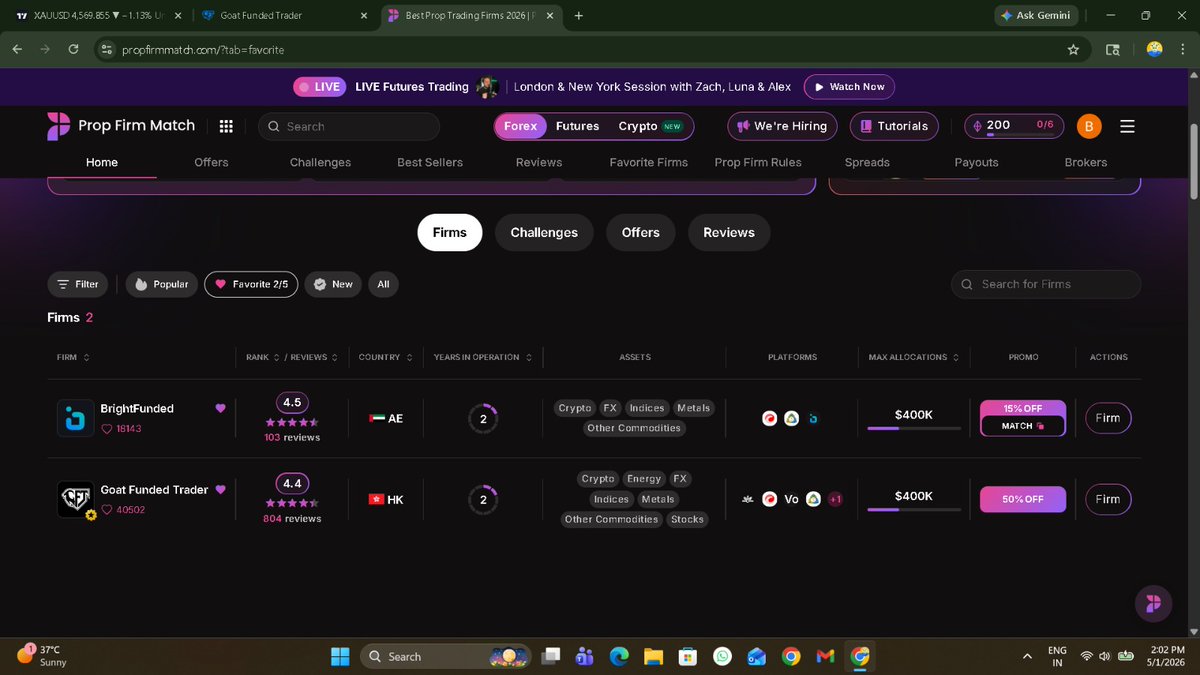
Task: Sort by the Firm column
Action: (73, 357)
